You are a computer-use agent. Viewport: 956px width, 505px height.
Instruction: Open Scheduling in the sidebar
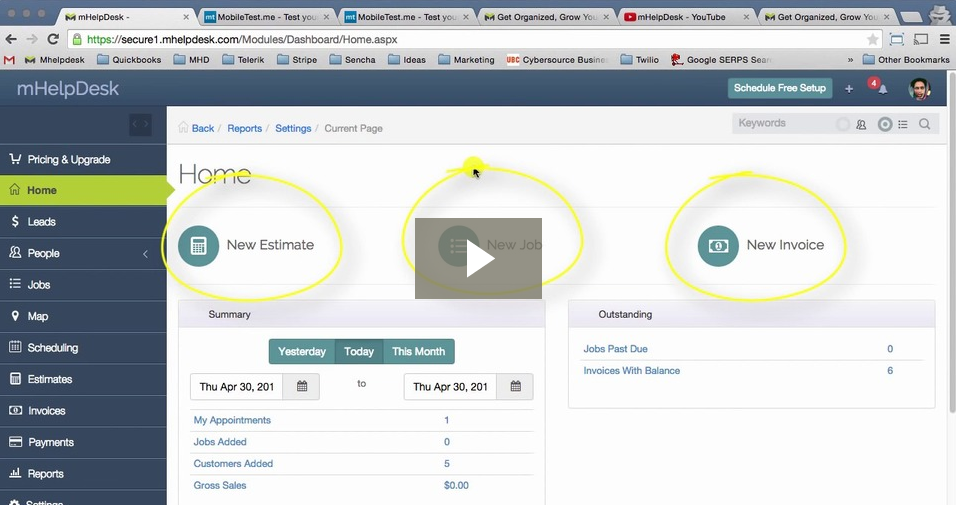coord(83,348)
